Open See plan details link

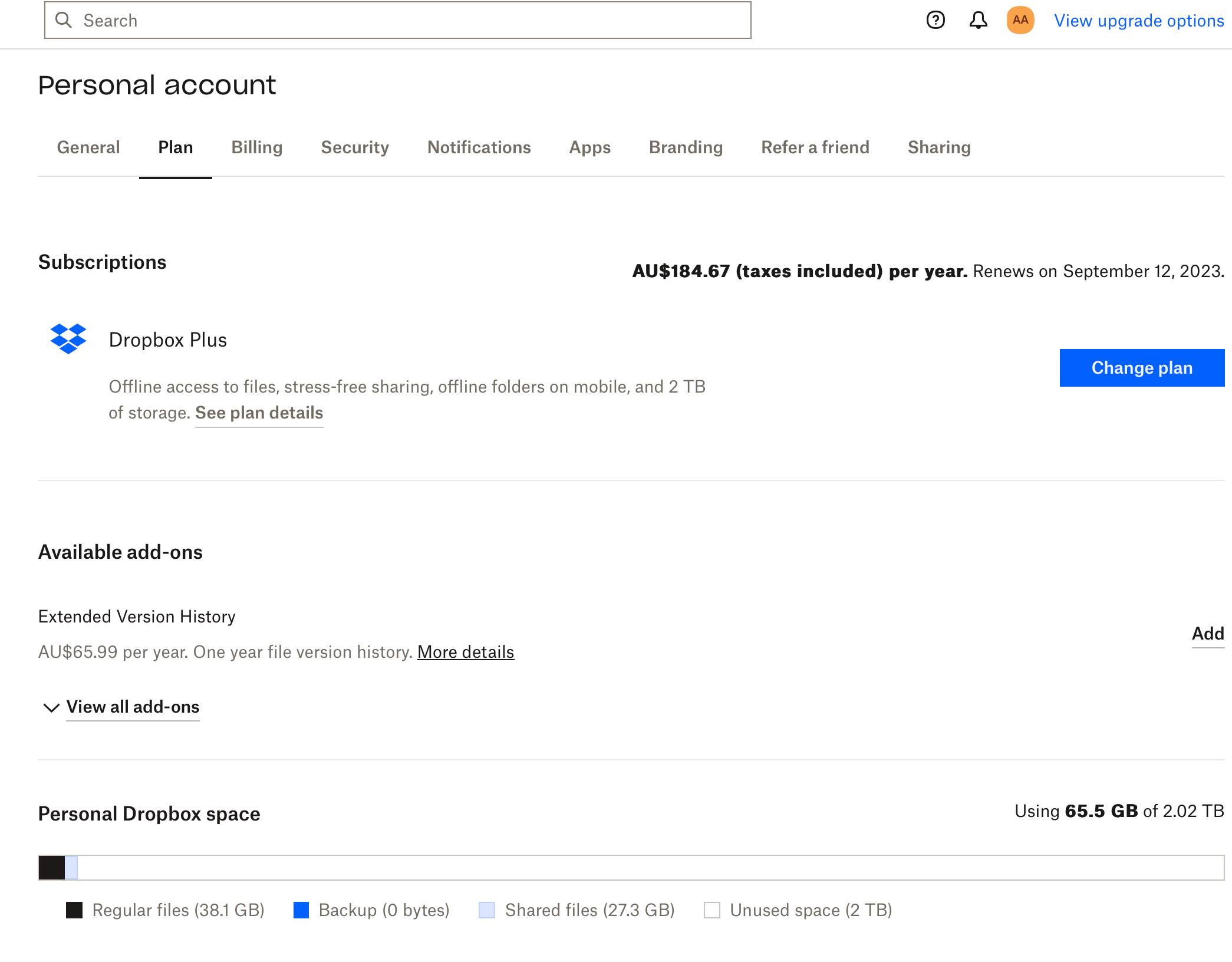click(259, 413)
